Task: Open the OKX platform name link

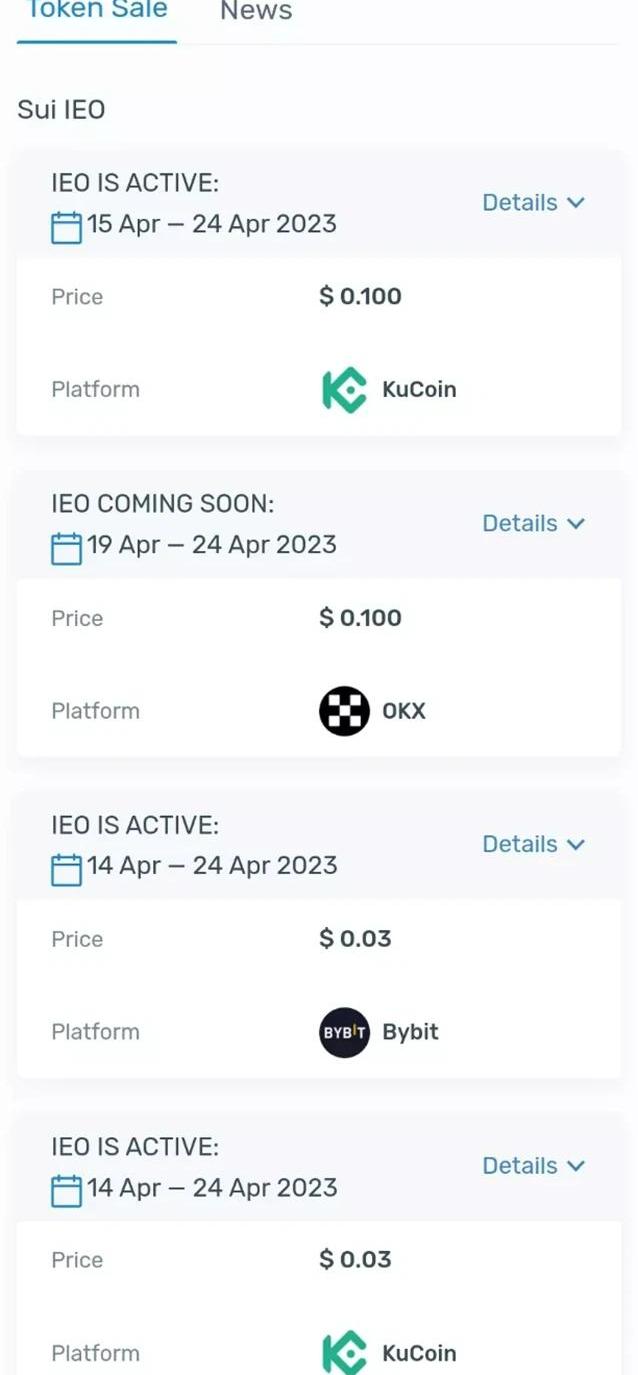Action: (x=404, y=711)
